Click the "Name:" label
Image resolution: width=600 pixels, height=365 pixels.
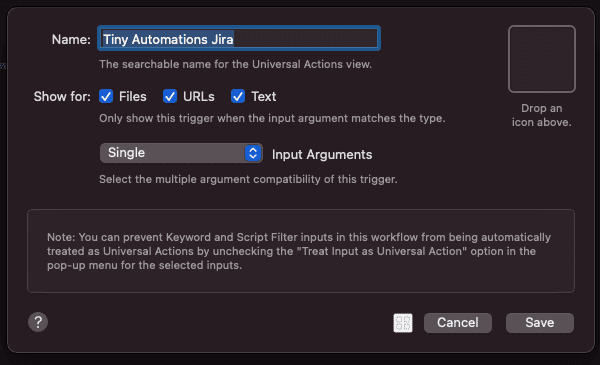coord(71,39)
